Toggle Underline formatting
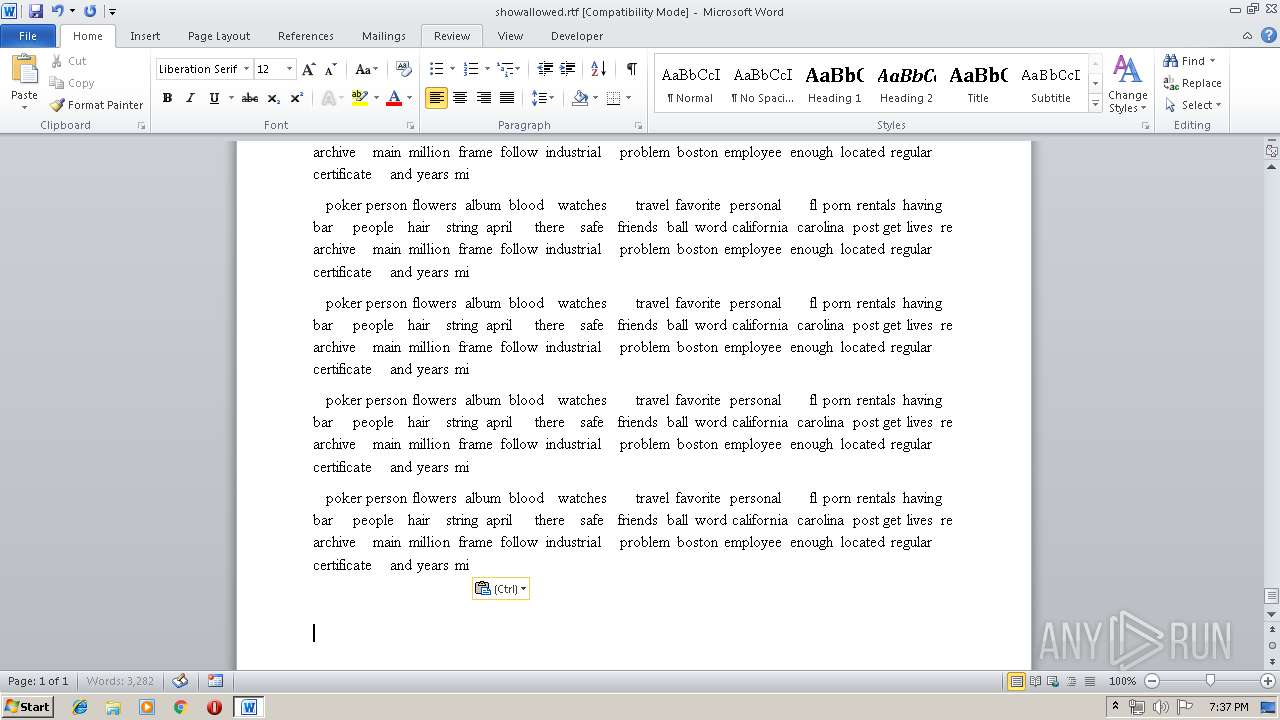Image resolution: width=1280 pixels, height=720 pixels. [213, 98]
